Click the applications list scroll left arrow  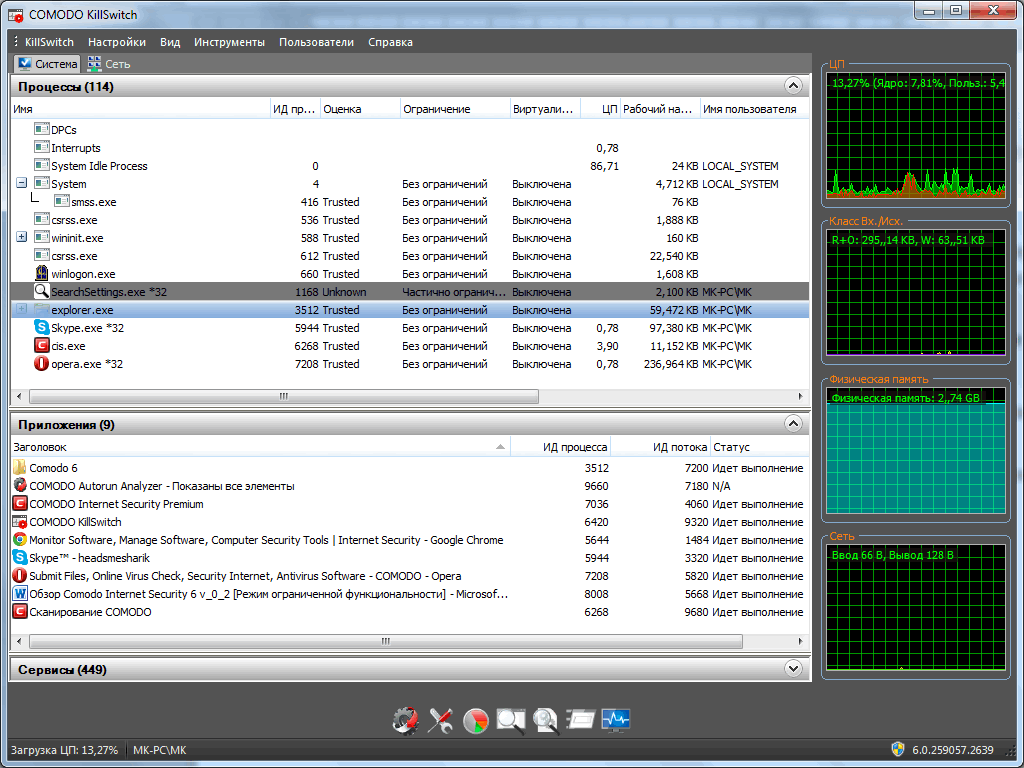[x=18, y=641]
